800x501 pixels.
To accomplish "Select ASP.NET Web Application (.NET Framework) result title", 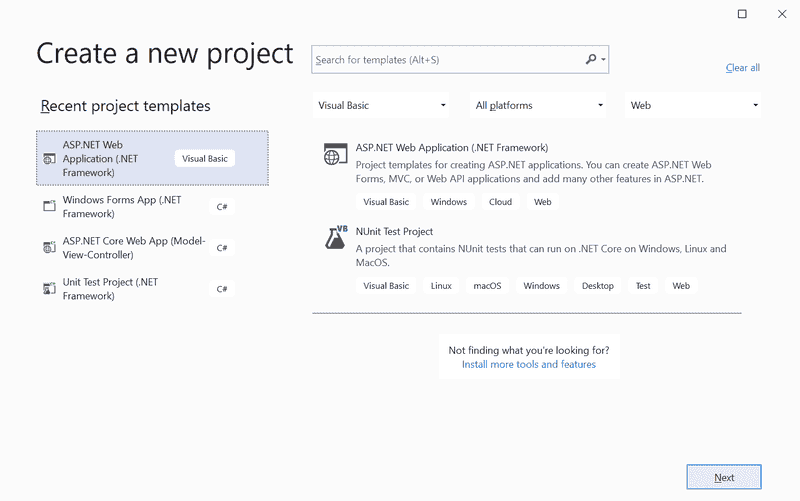I will (452, 147).
